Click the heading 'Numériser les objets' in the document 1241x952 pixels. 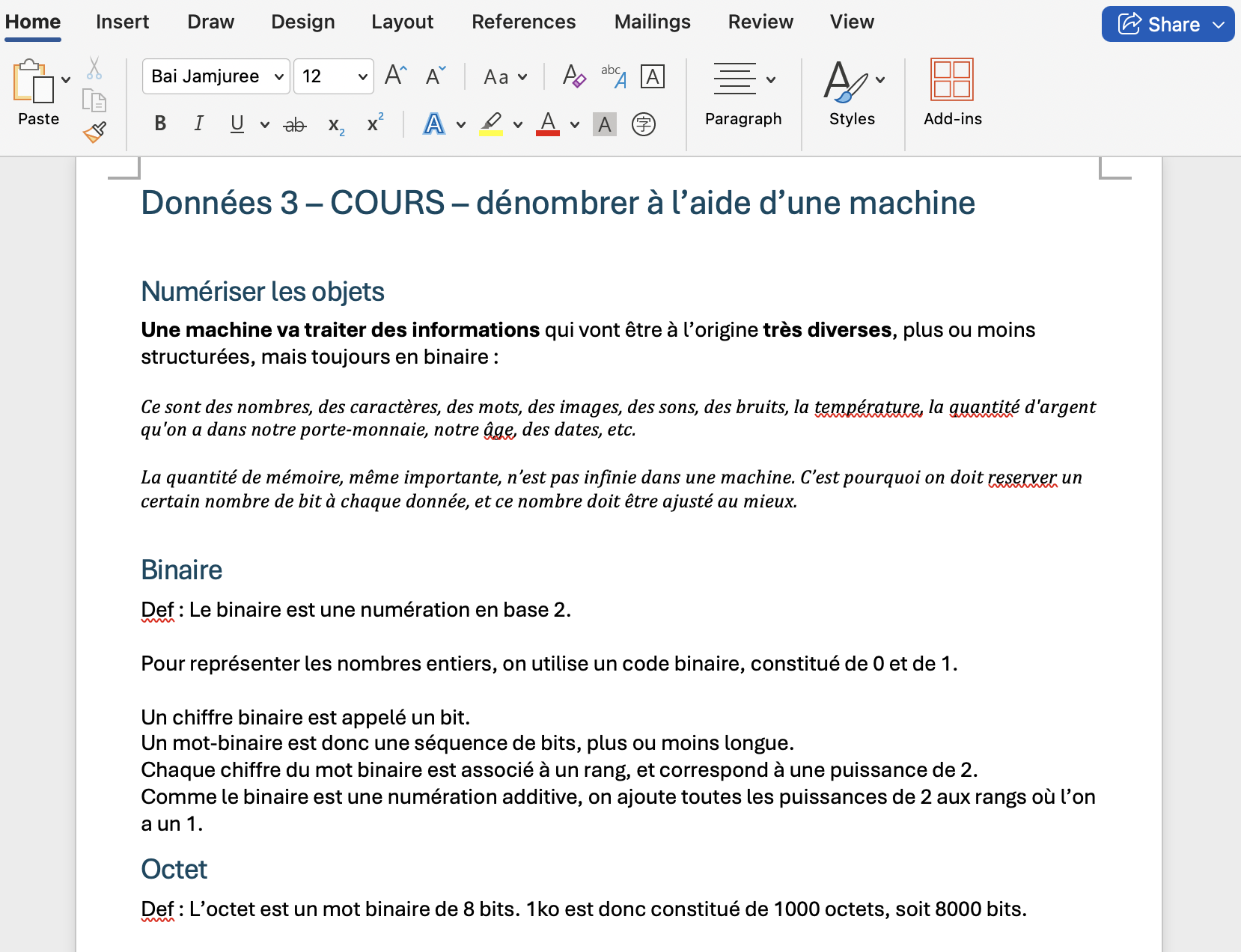262,292
